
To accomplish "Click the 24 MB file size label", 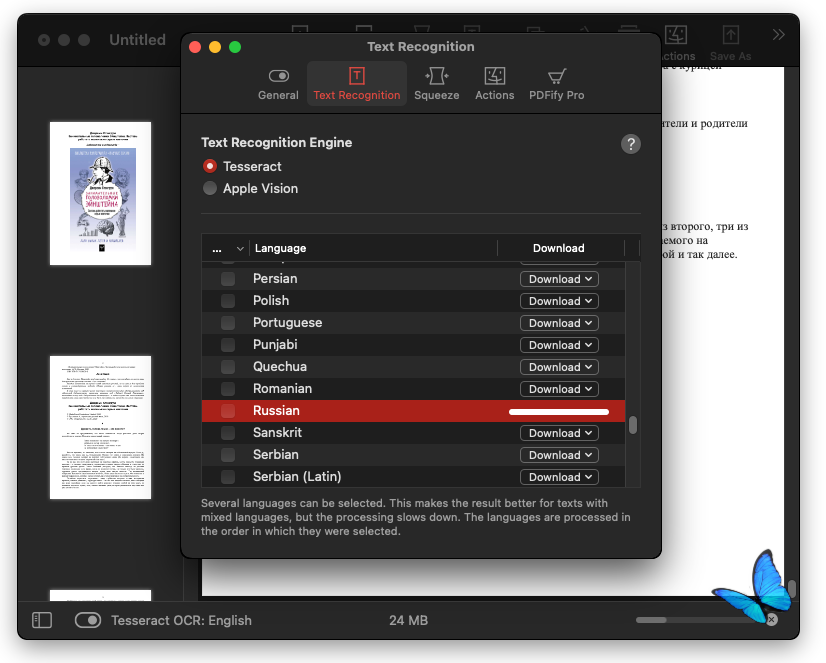I will (x=408, y=620).
